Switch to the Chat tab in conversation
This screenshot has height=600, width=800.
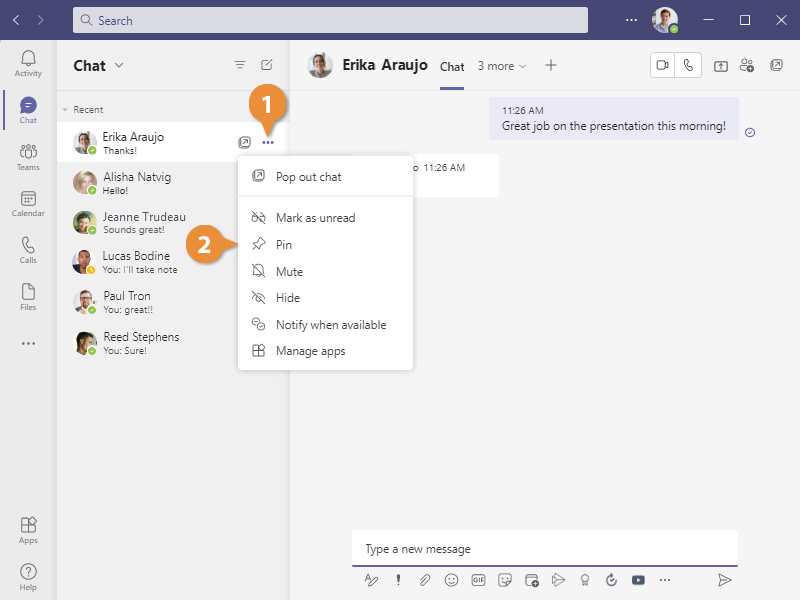452,67
